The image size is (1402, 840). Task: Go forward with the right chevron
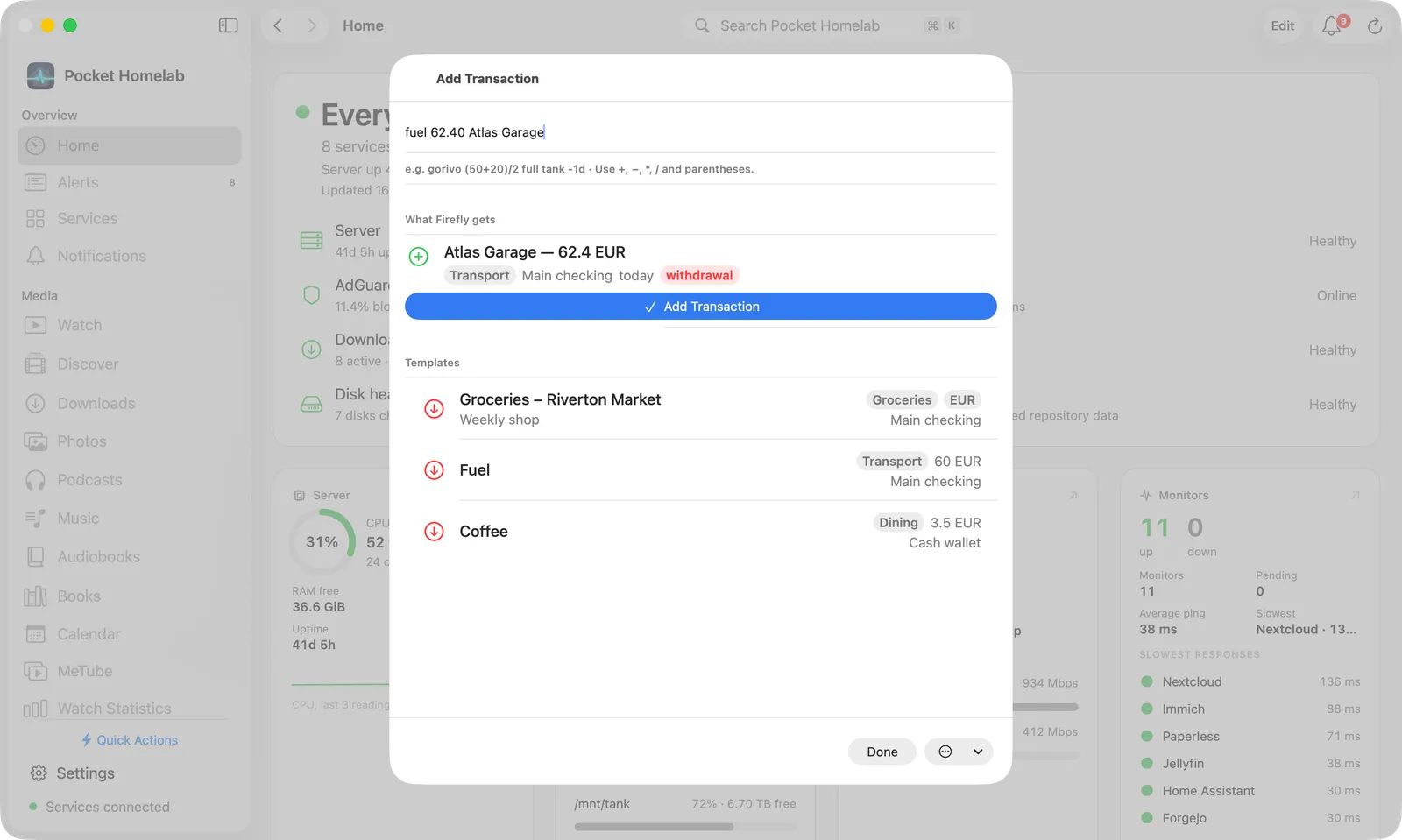(x=311, y=25)
